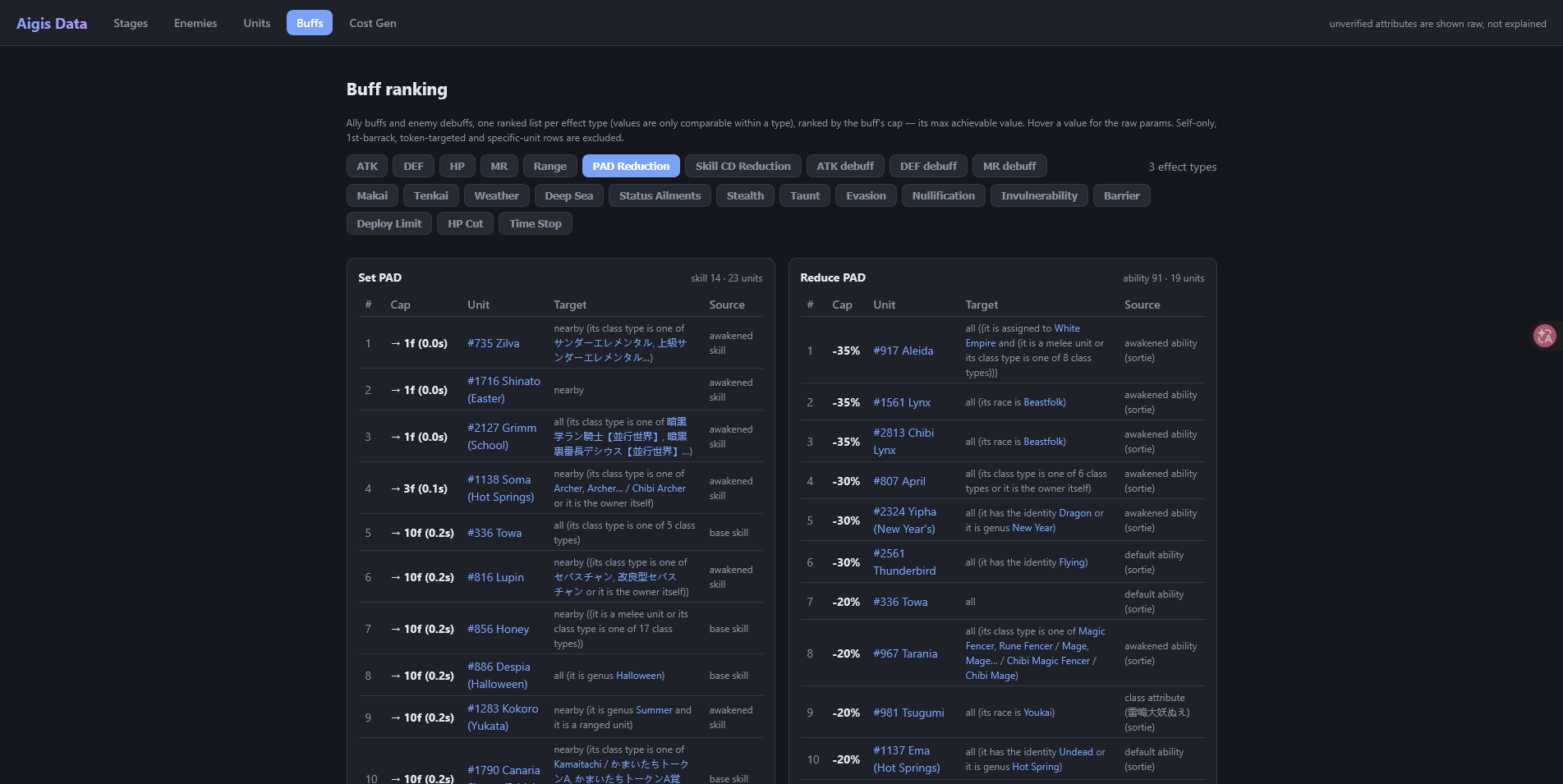The width and height of the screenshot is (1563, 784).
Task: Choose the MR effect filter
Action: [499, 166]
